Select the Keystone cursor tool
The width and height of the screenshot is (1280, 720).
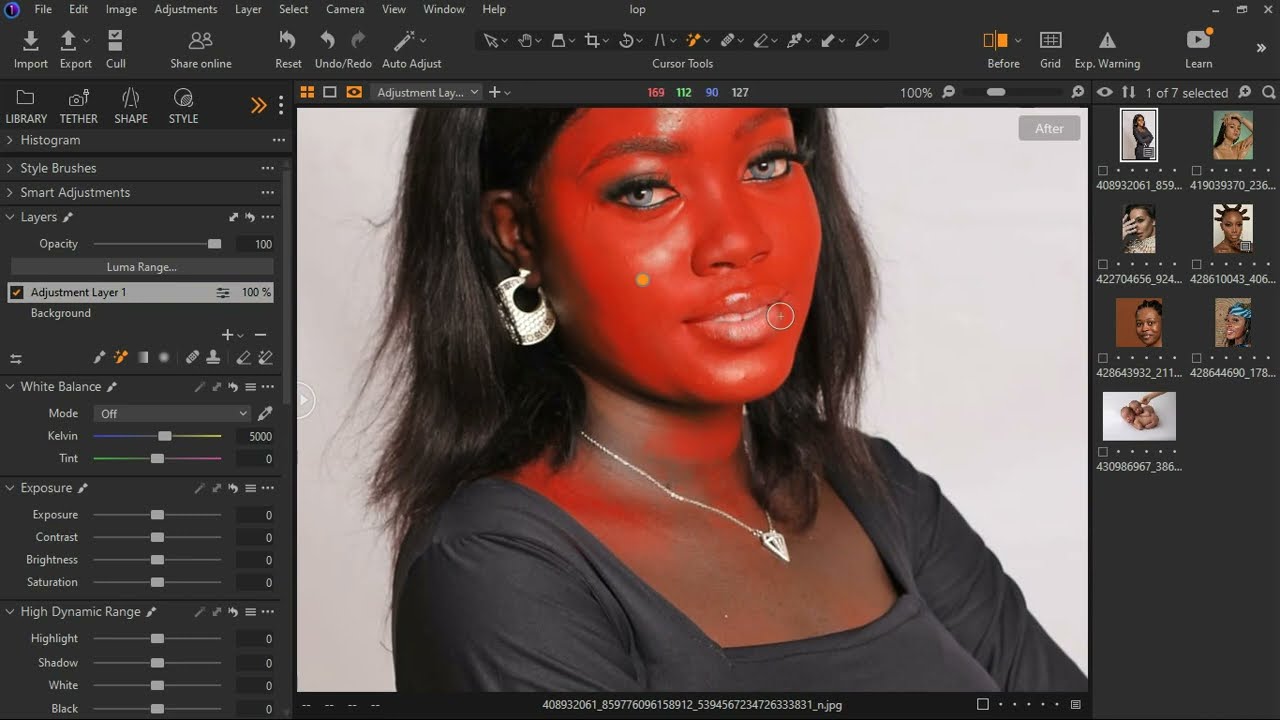(x=659, y=40)
